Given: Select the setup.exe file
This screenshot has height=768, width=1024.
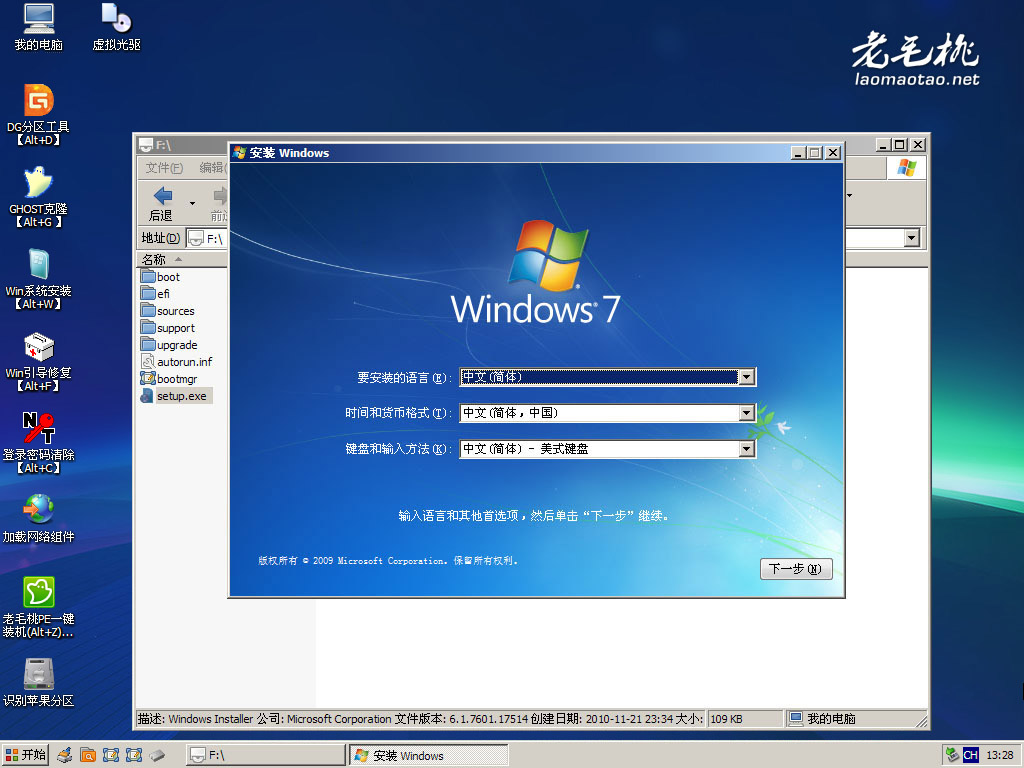Looking at the screenshot, I should (x=176, y=396).
